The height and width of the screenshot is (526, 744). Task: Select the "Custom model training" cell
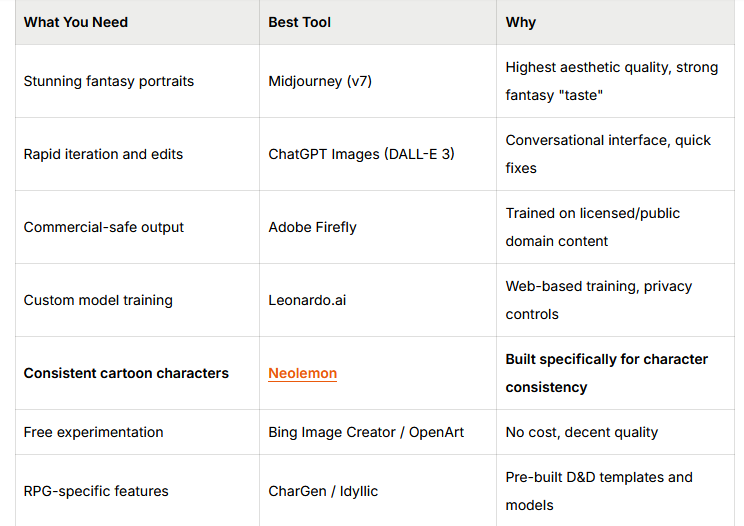point(98,300)
